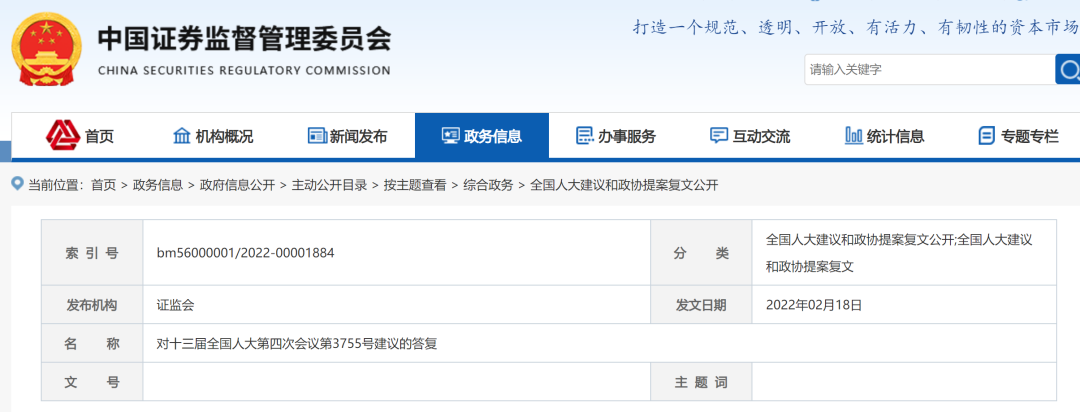The image size is (1080, 412).
Task: Click the national emblem logo
Action: click(x=45, y=49)
